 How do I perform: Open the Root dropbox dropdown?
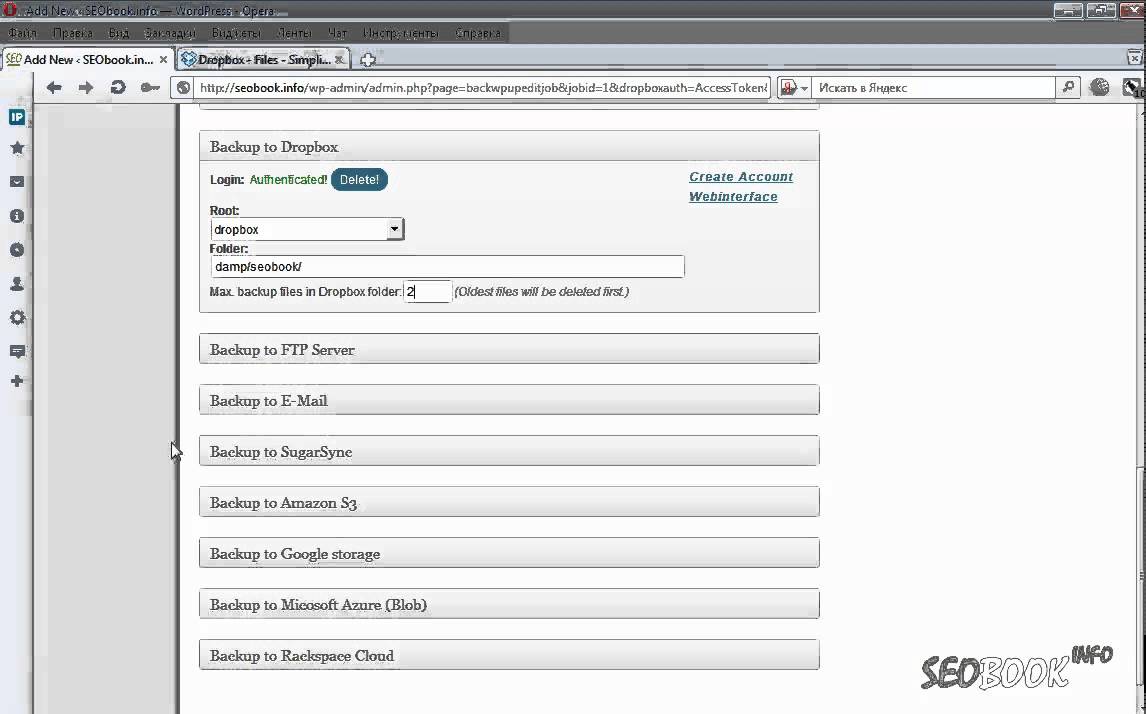(x=307, y=229)
